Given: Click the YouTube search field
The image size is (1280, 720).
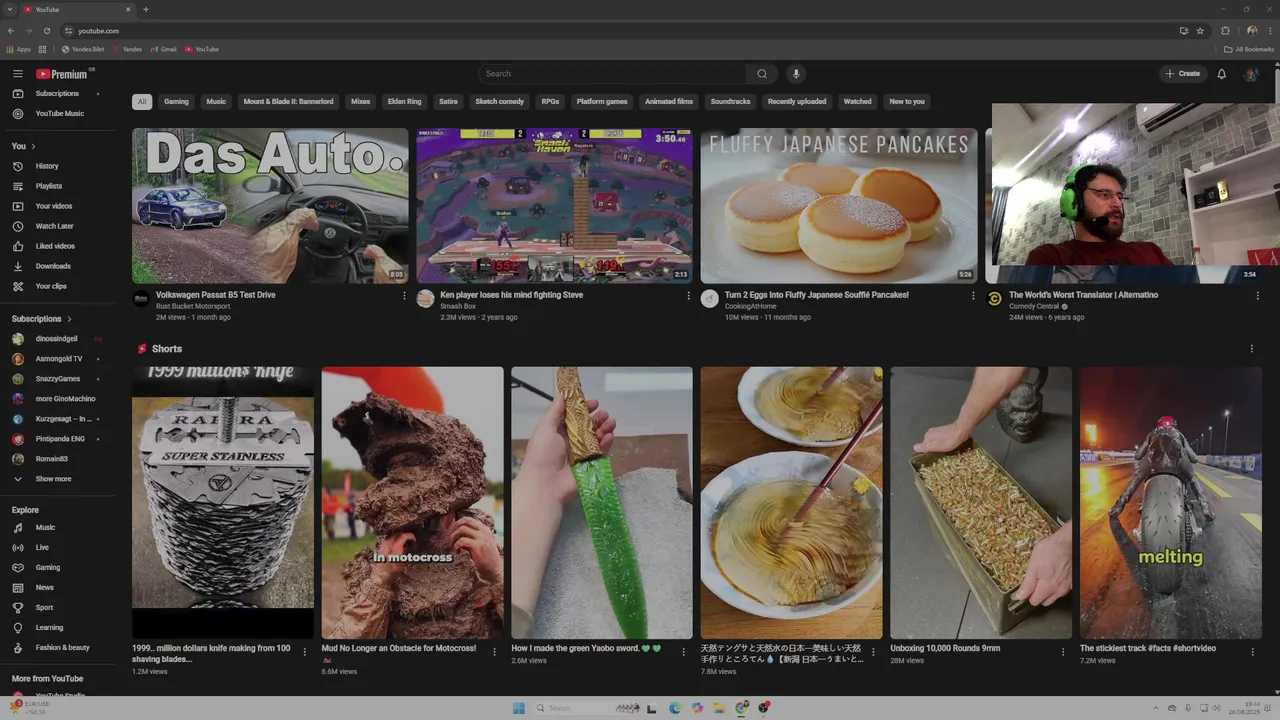Looking at the screenshot, I should point(612,74).
